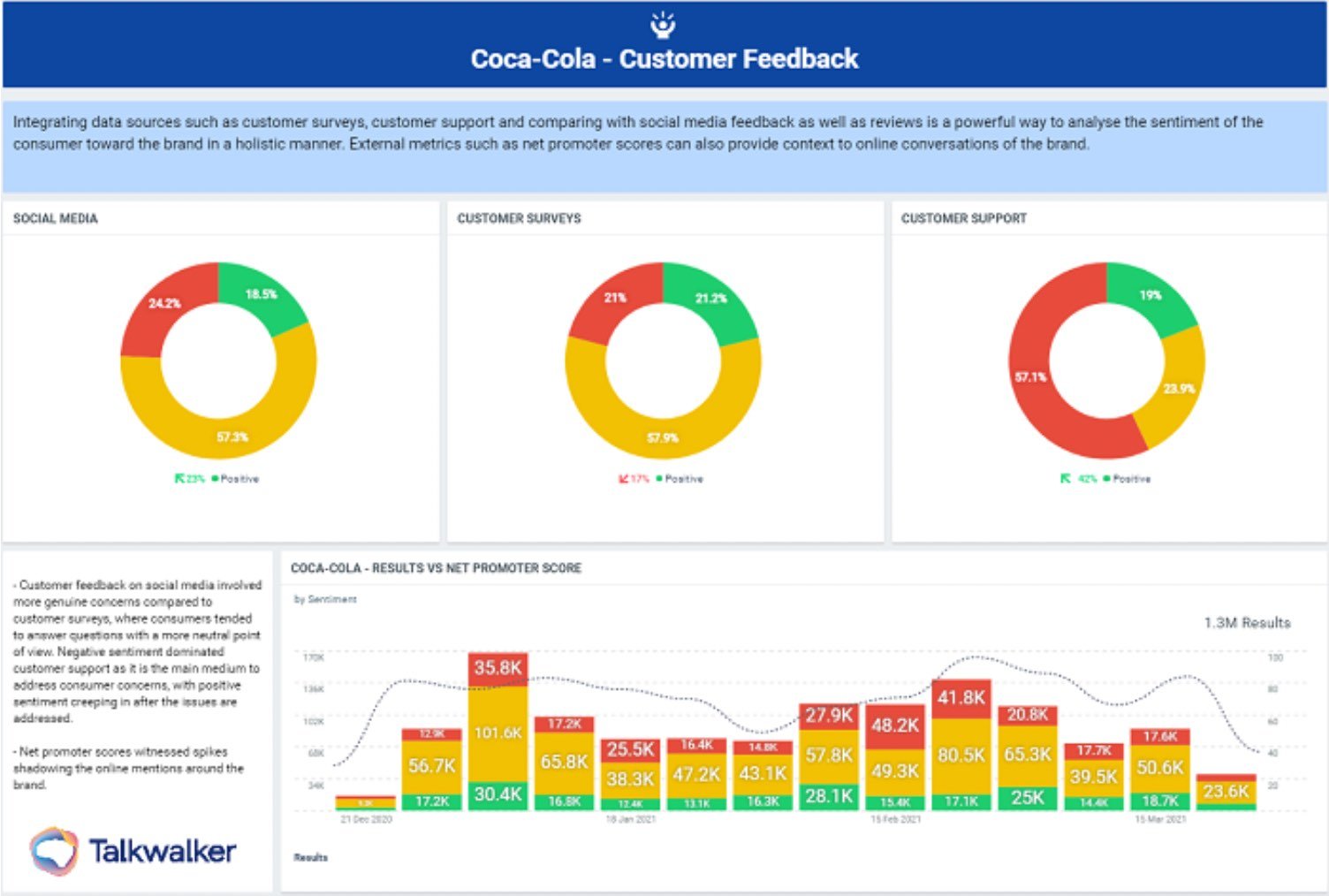
Task: Select the 23.9% yellow segment in Customer Support
Action: click(x=1179, y=388)
